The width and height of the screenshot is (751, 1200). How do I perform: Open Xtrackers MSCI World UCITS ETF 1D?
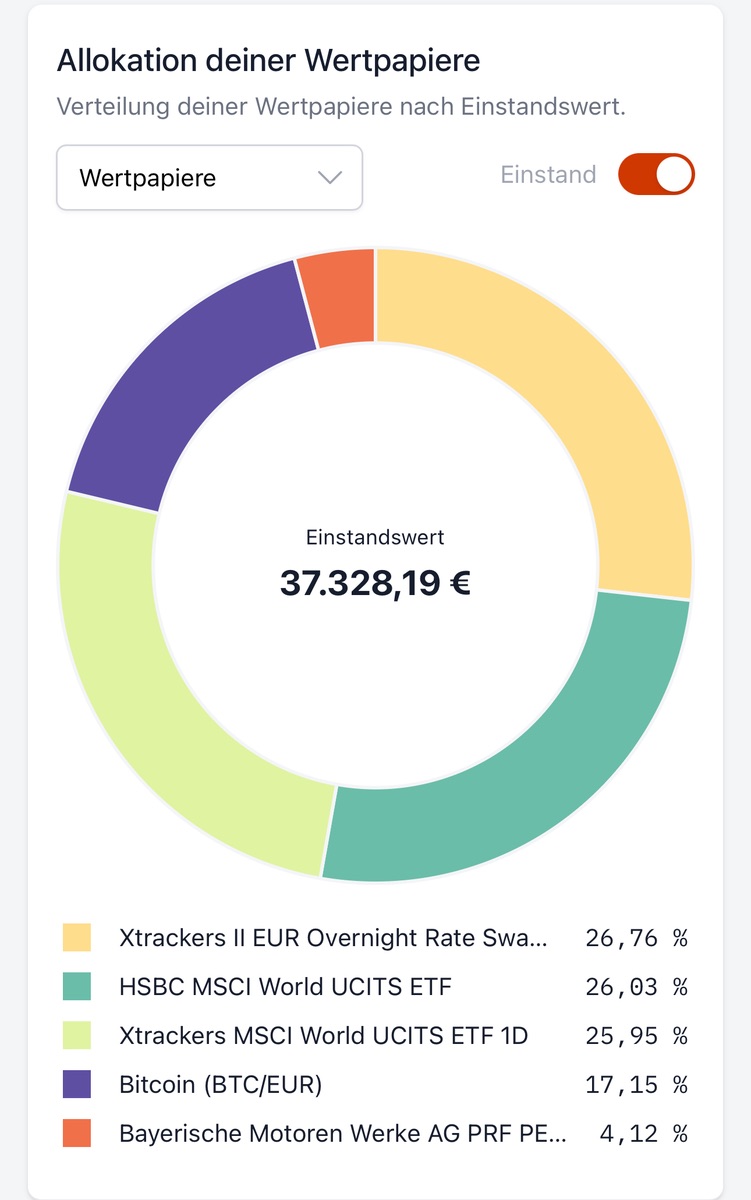click(x=323, y=1035)
